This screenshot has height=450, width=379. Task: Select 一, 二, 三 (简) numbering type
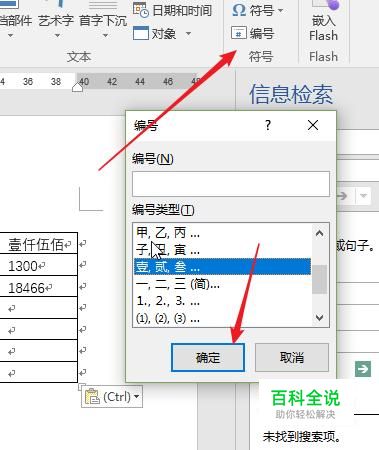click(222, 284)
